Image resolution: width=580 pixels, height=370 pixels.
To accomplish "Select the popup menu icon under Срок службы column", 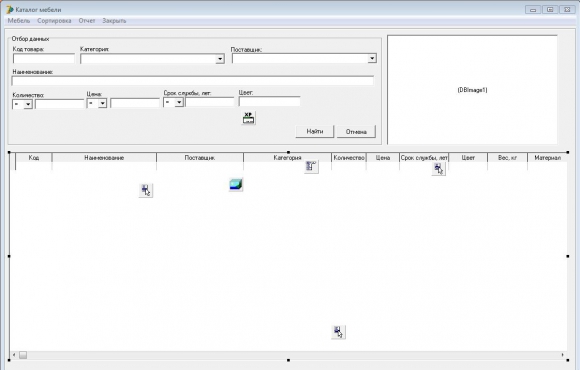I will (x=438, y=169).
